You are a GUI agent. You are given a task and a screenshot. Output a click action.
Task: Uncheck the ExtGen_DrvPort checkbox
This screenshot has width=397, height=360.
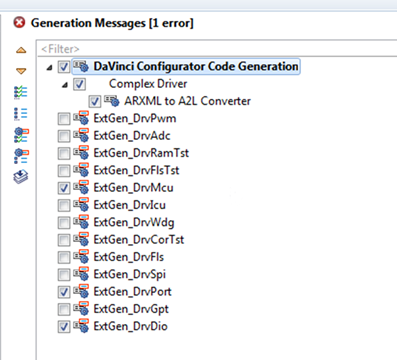pyautogui.click(x=64, y=292)
